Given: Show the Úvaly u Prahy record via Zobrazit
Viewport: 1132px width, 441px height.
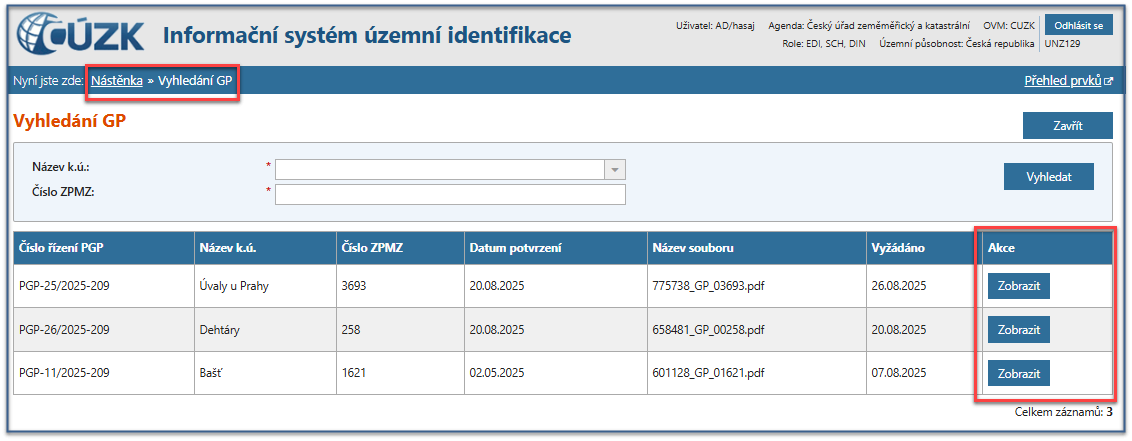Looking at the screenshot, I should [1018, 286].
